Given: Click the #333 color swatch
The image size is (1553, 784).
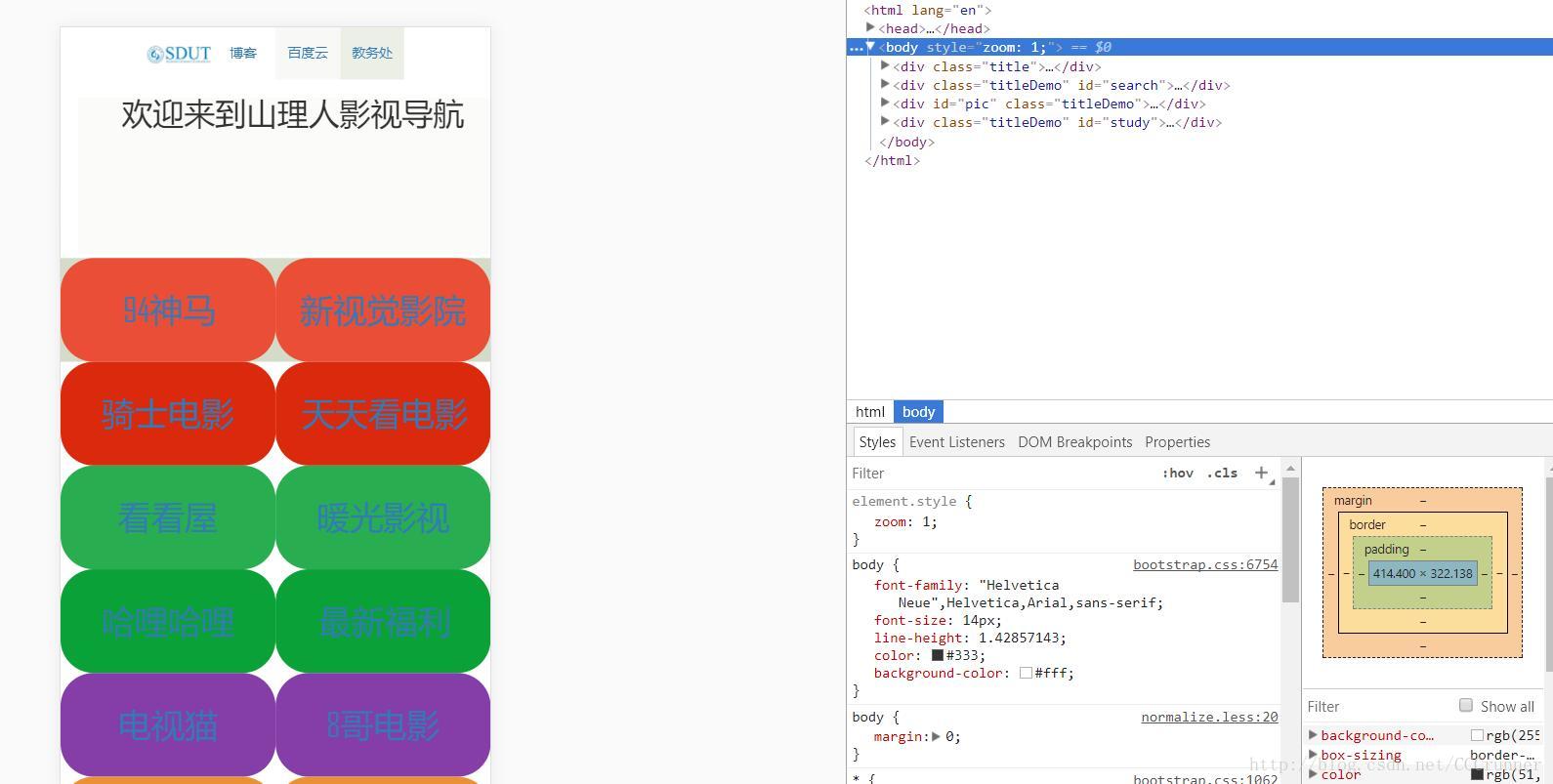Looking at the screenshot, I should 938,655.
